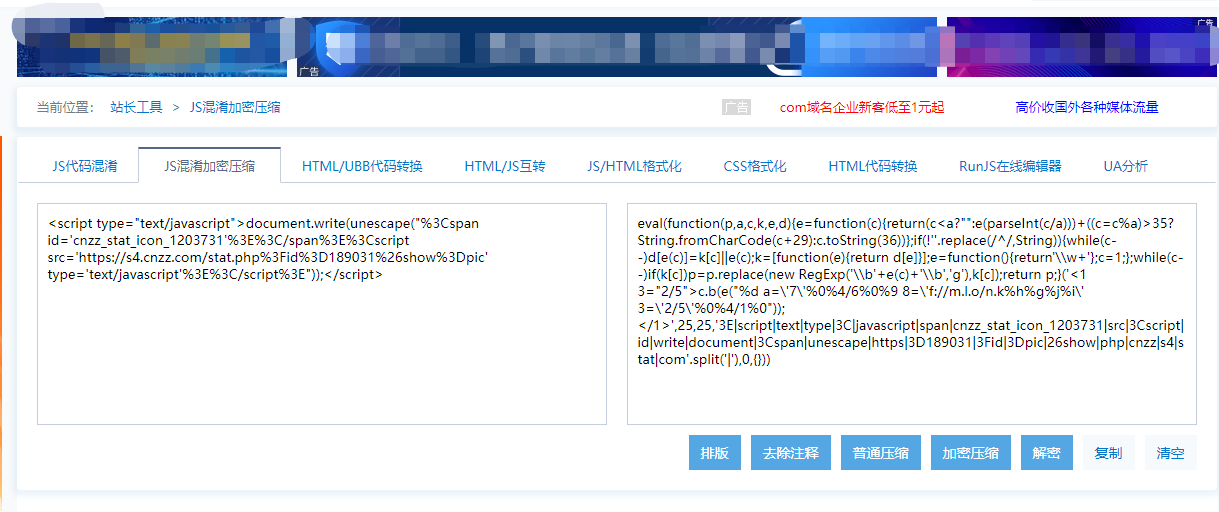
Task: Open the JS代码混淆 tab
Action: point(85,166)
